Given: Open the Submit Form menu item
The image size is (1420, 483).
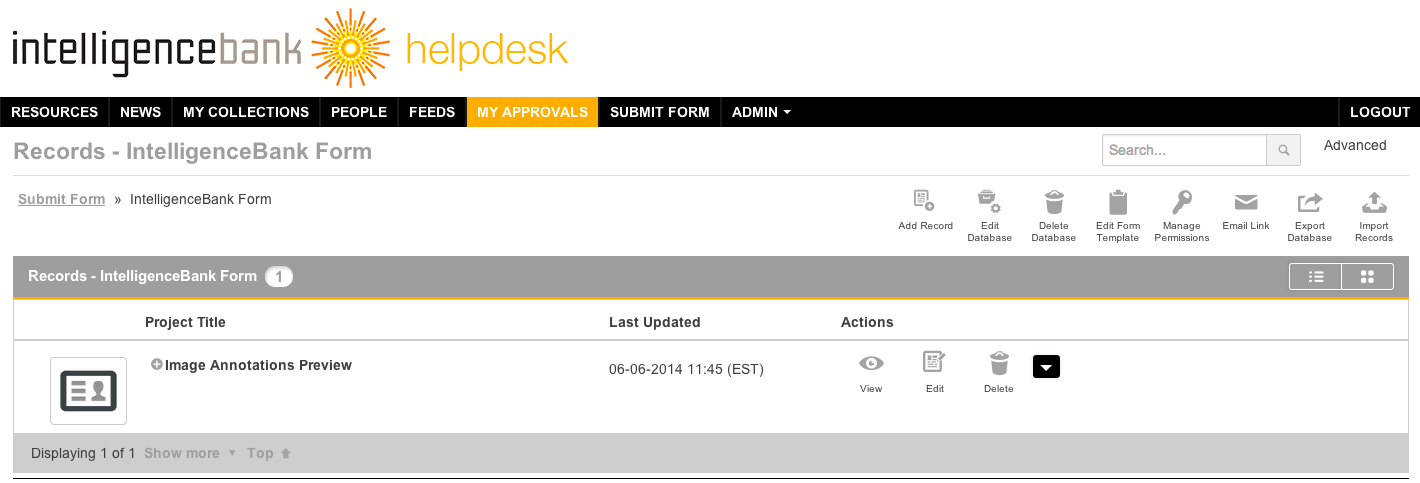Looking at the screenshot, I should pos(660,112).
